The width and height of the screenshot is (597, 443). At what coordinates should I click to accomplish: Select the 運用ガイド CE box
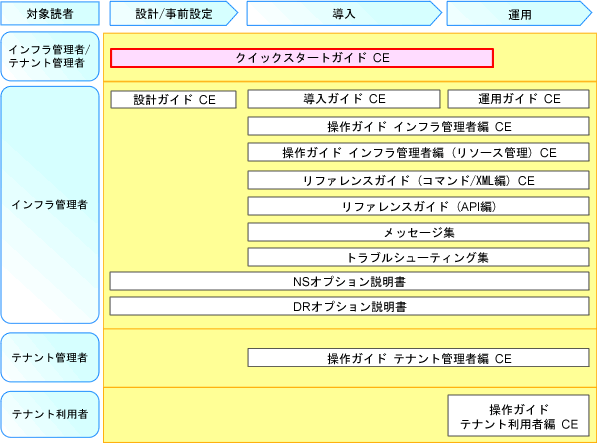[519, 99]
